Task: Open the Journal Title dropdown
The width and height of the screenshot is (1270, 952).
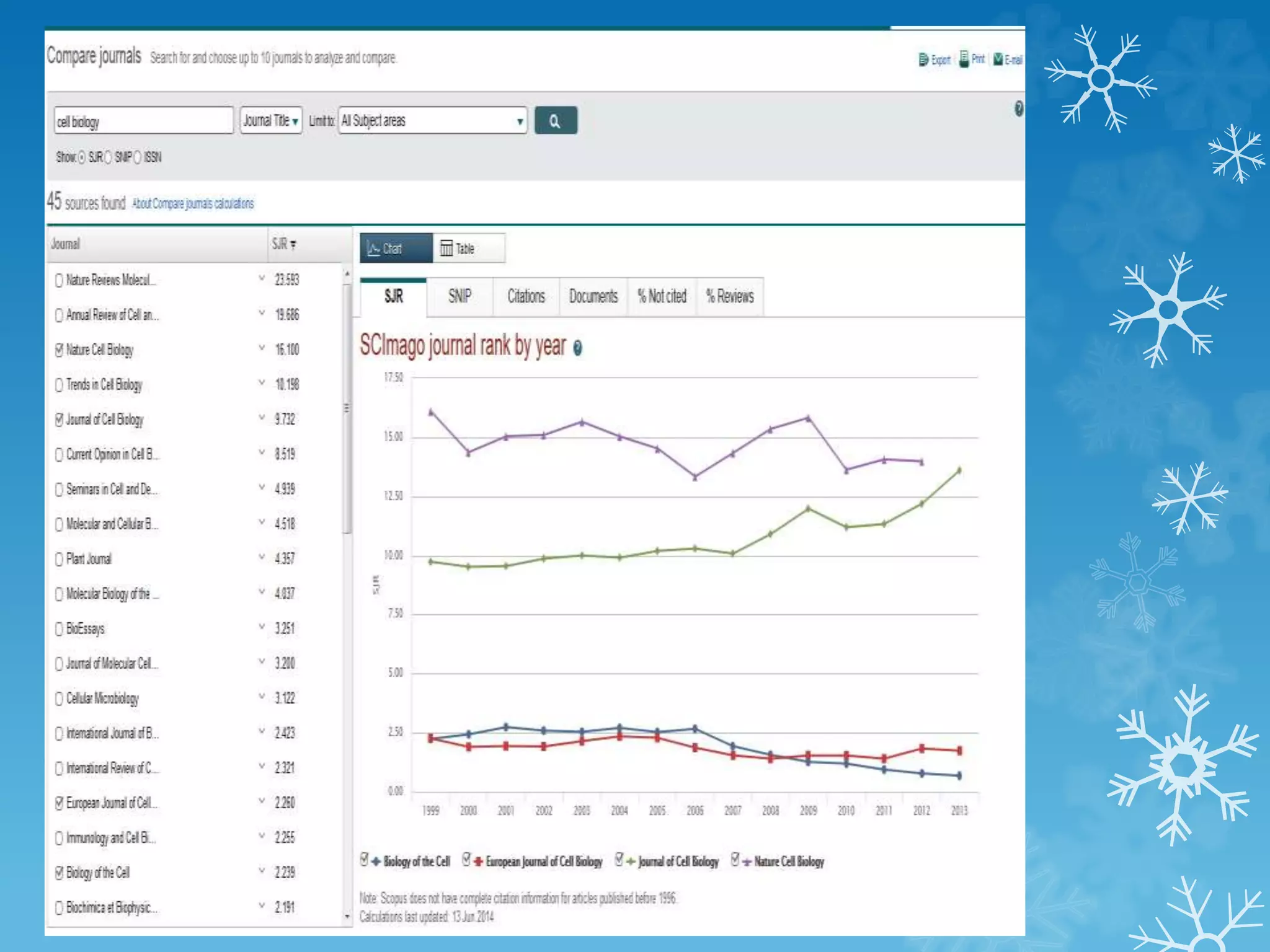Action: click(x=271, y=121)
